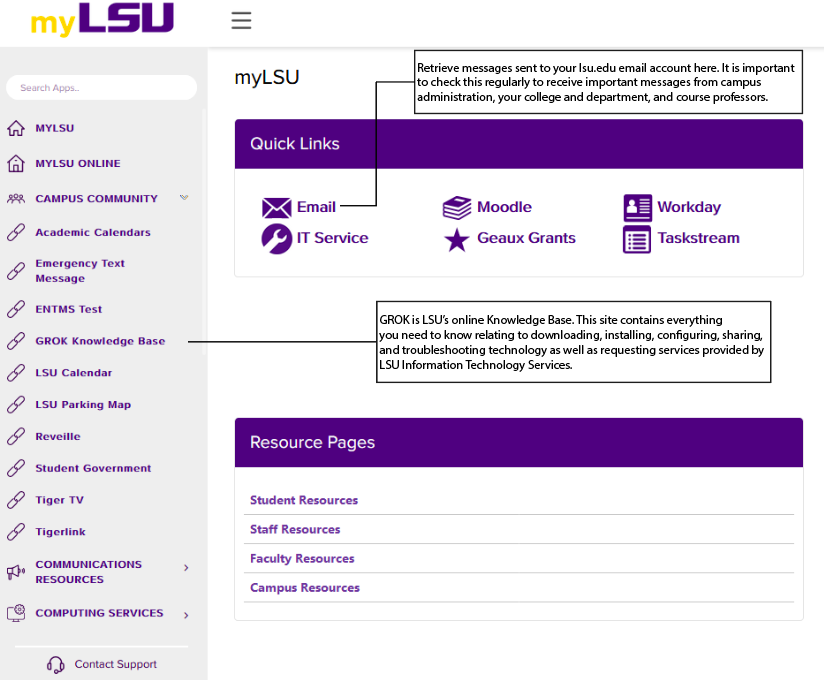
Task: Open the Moodle quick link
Action: (x=504, y=207)
